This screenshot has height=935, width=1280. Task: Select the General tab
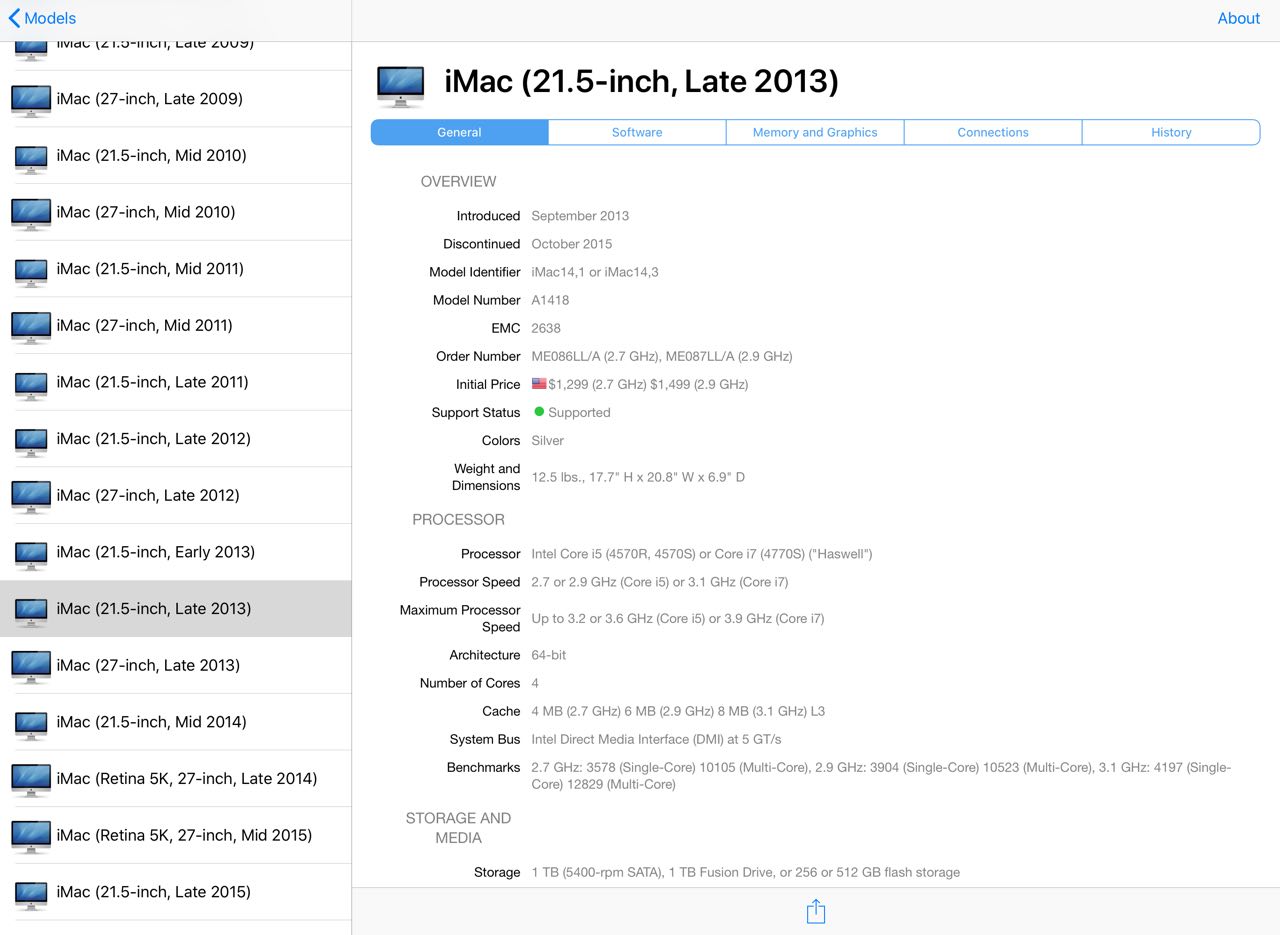[x=459, y=132]
